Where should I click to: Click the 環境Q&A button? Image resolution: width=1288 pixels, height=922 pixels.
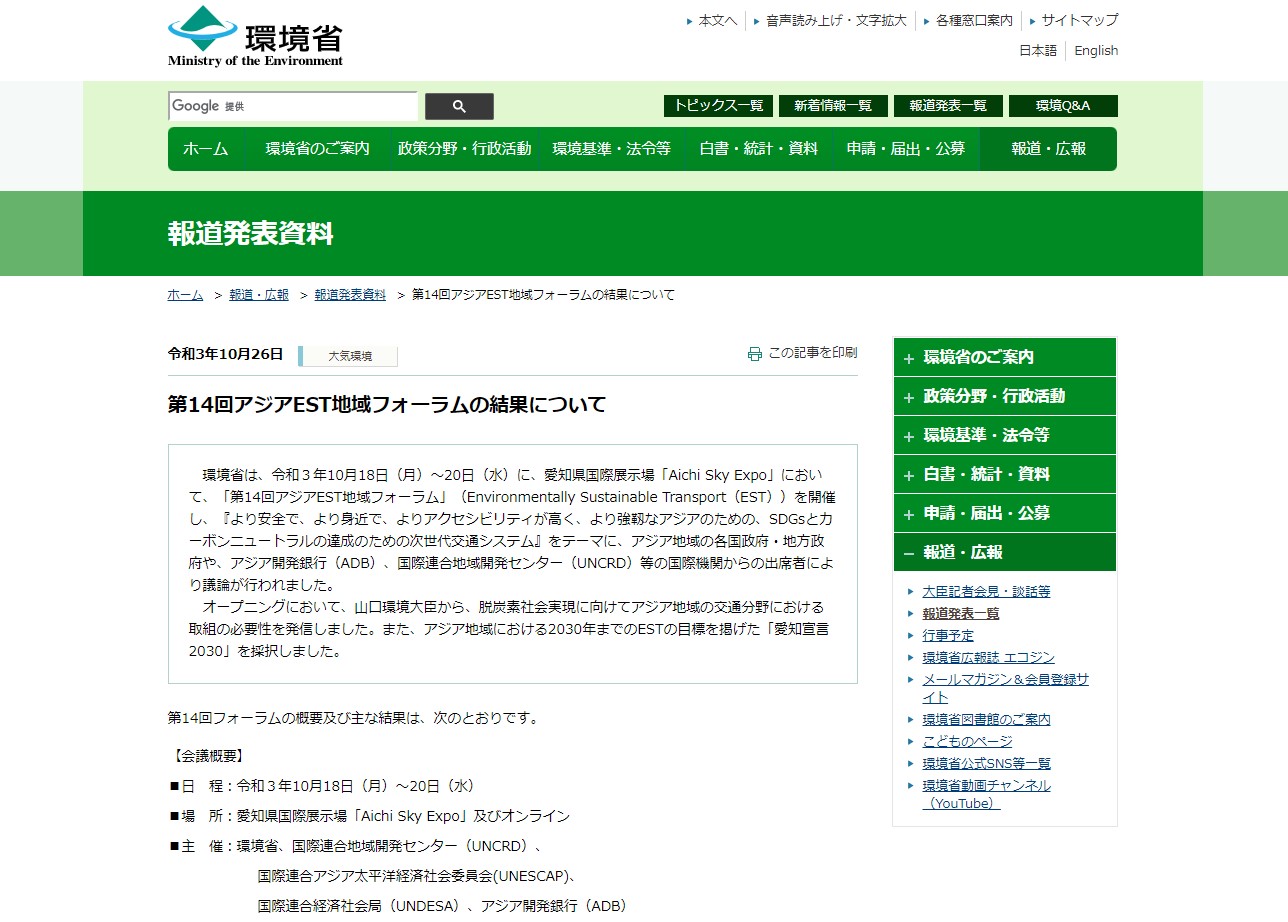coord(1063,106)
